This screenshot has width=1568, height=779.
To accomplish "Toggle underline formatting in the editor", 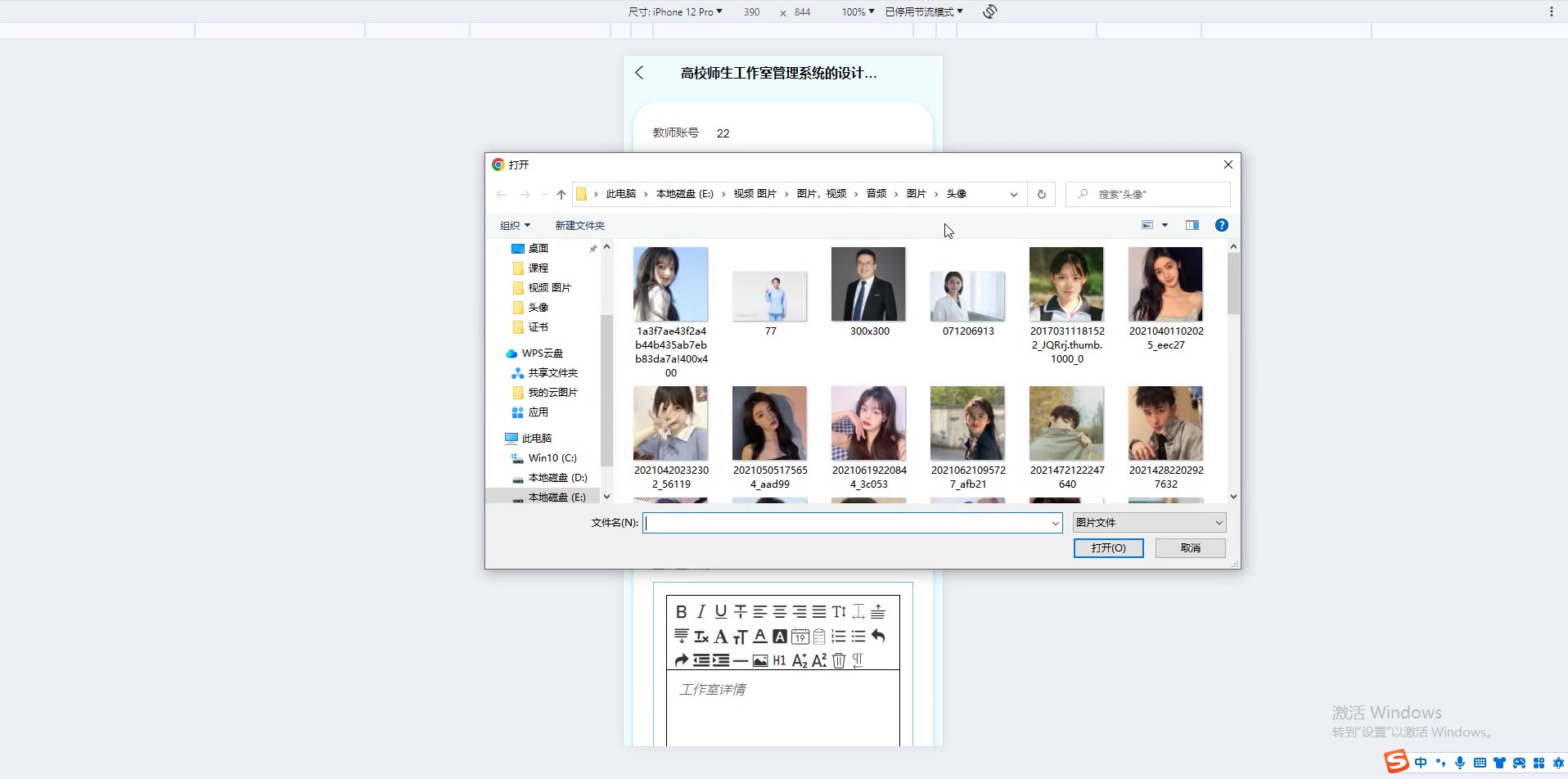I will [x=720, y=612].
